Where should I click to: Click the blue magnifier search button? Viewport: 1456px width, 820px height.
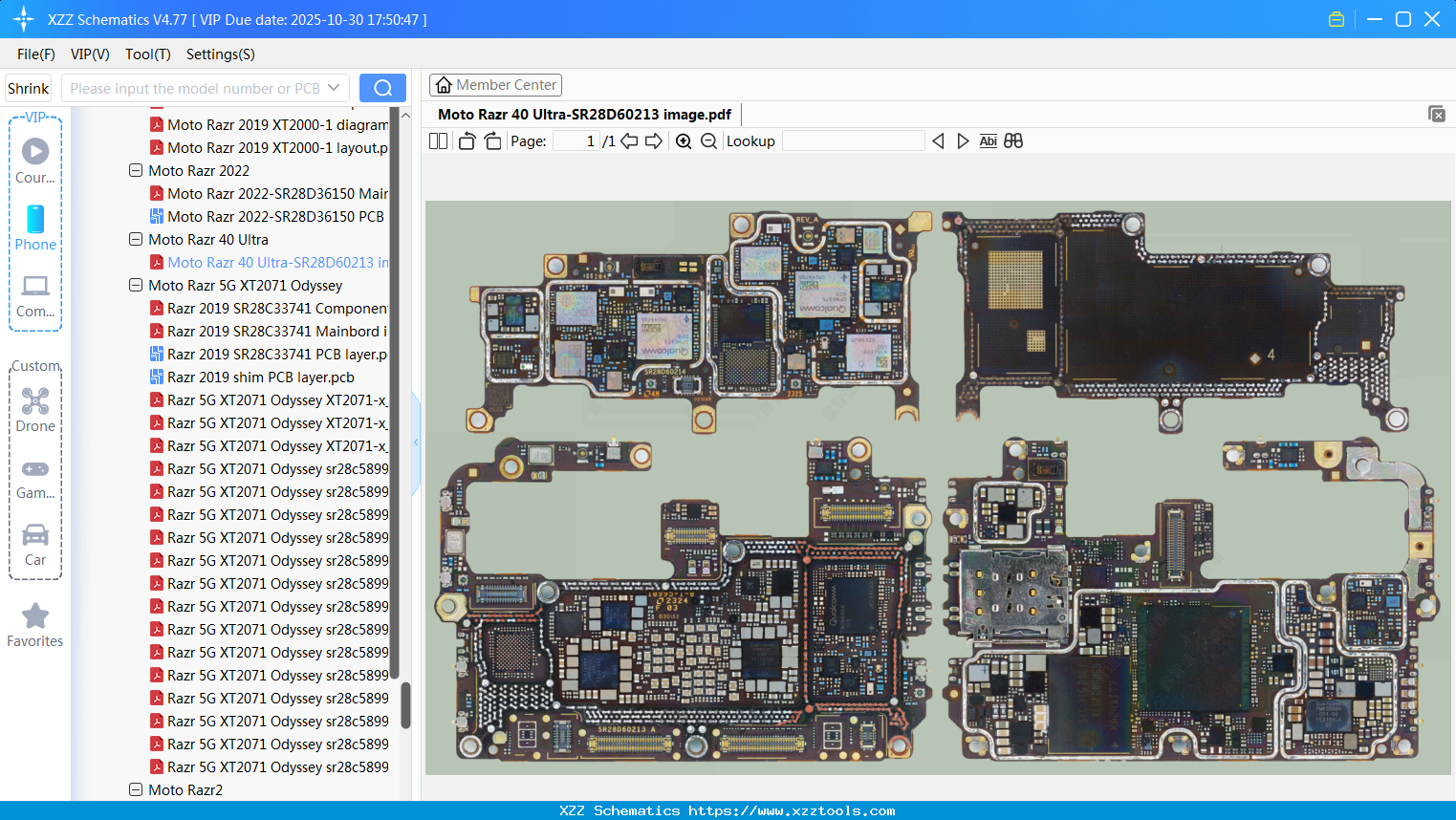[x=382, y=88]
